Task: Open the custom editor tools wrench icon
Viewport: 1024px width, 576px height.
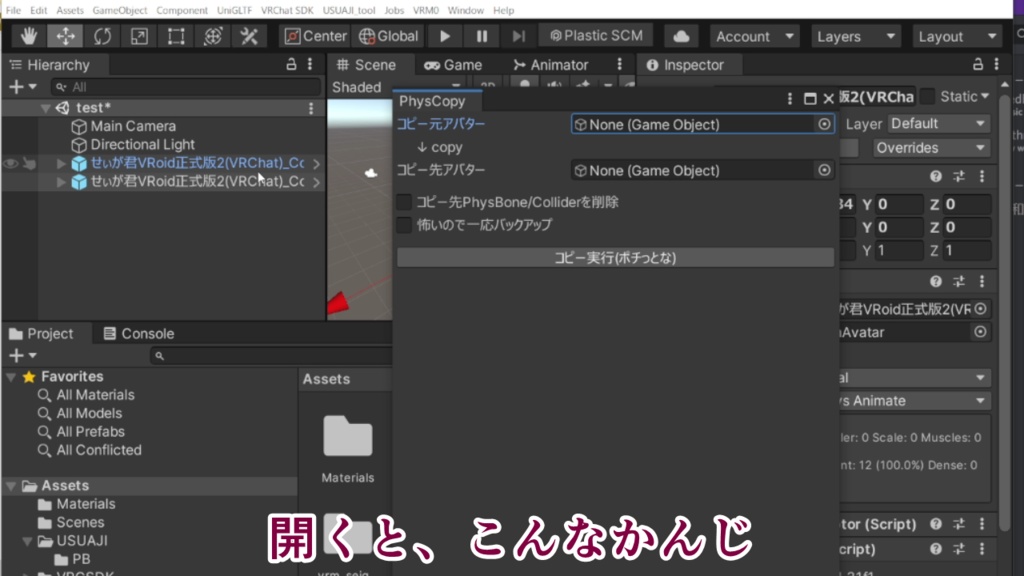Action: tap(248, 35)
